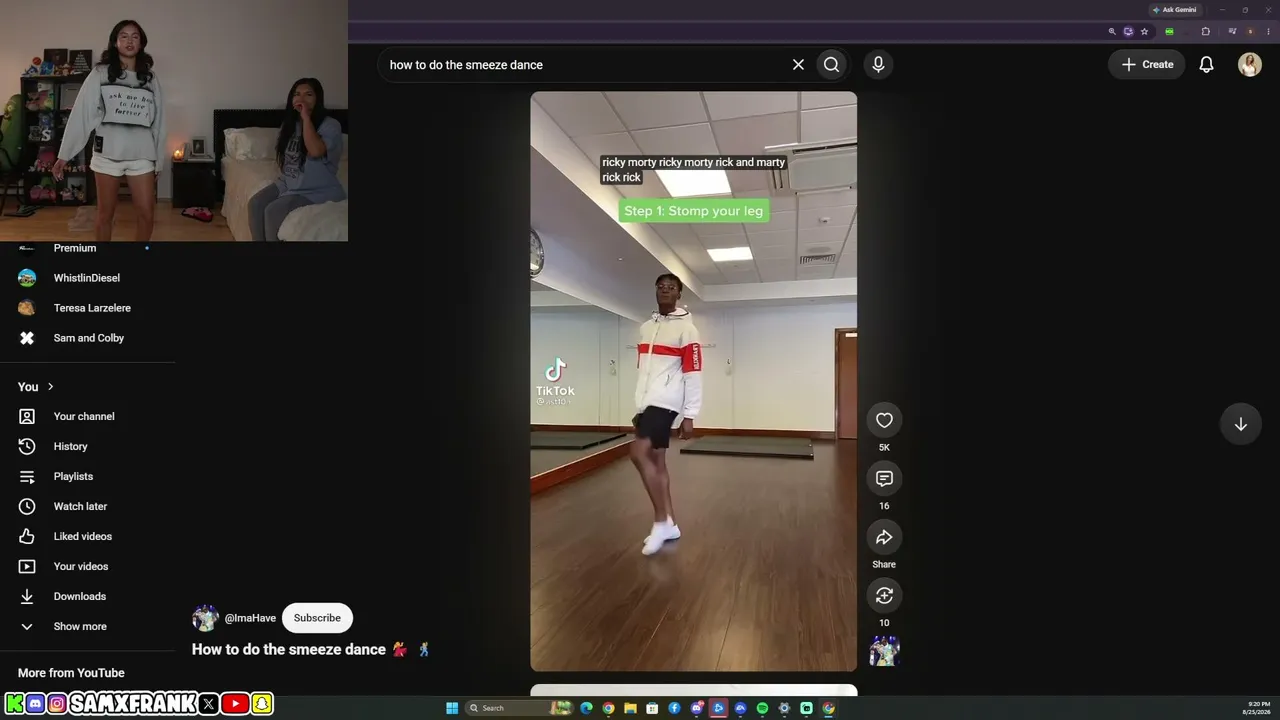Expand Show more in sidebar
This screenshot has width=1280, height=720.
pyautogui.click(x=80, y=627)
